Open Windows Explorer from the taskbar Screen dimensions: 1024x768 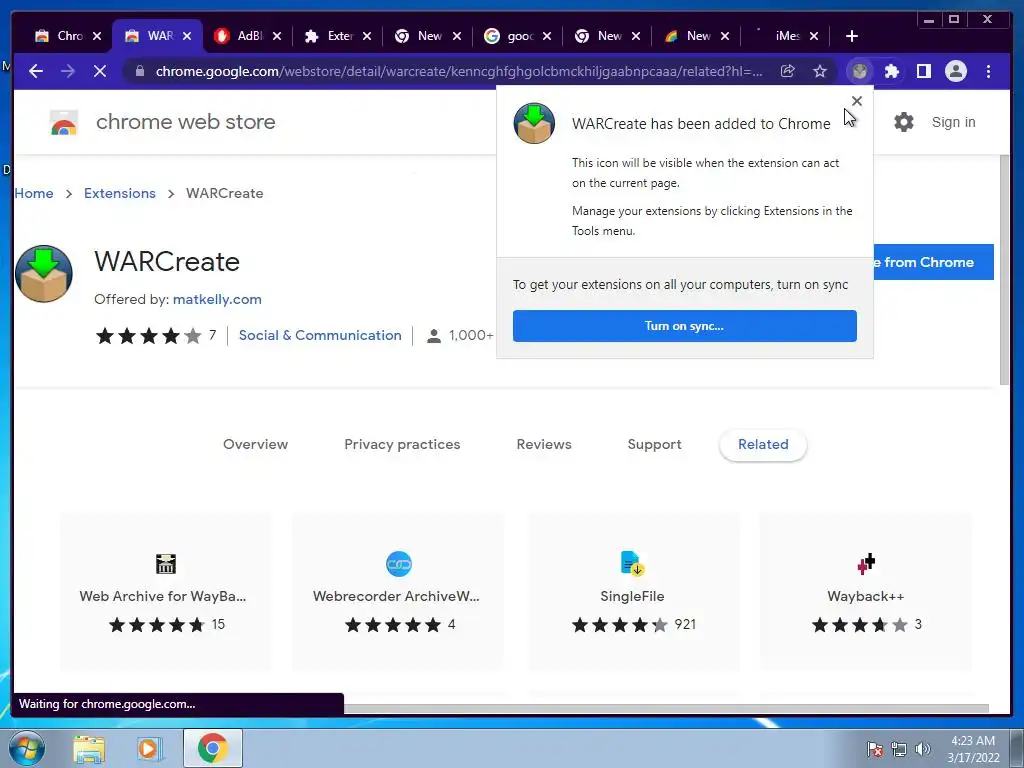pos(89,748)
